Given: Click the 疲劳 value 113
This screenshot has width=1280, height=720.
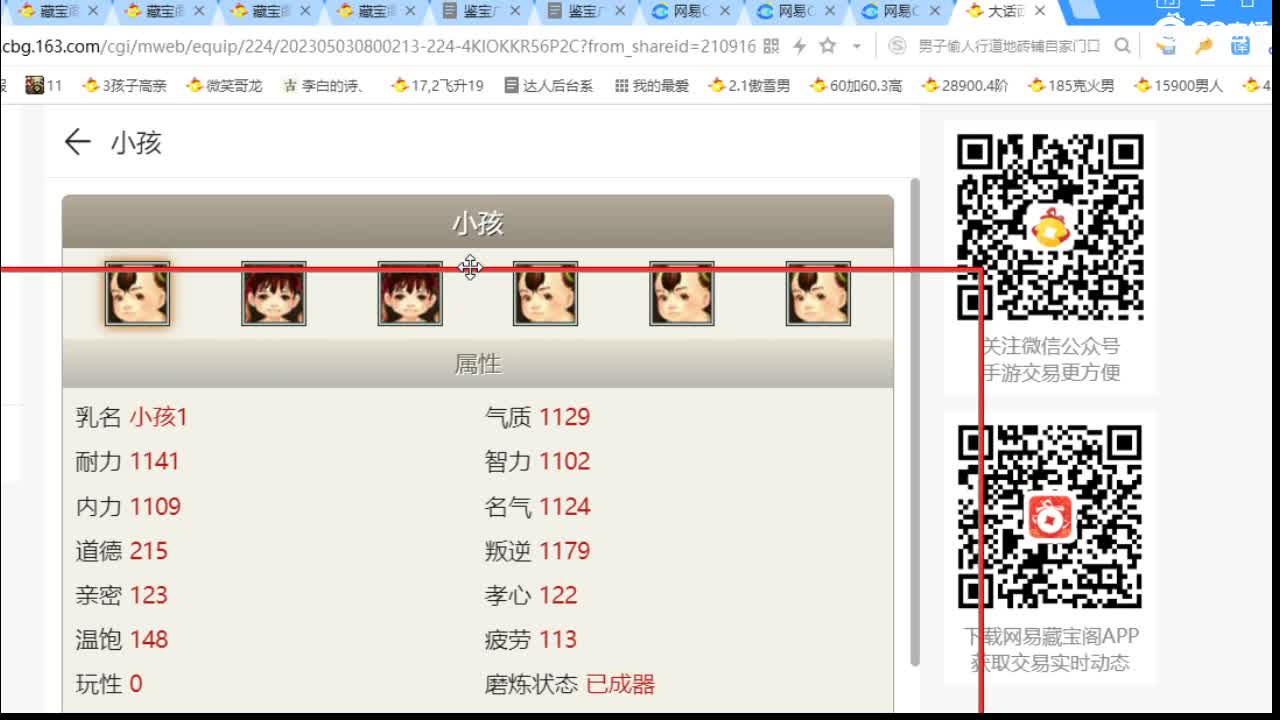Looking at the screenshot, I should (x=558, y=639).
